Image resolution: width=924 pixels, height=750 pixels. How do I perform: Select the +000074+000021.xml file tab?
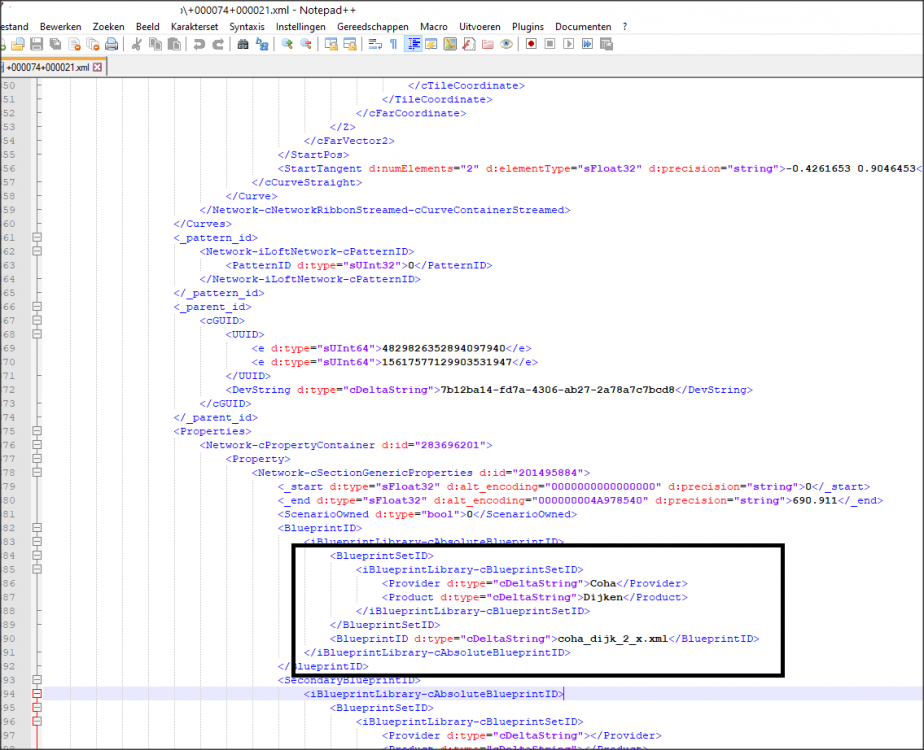[47, 68]
